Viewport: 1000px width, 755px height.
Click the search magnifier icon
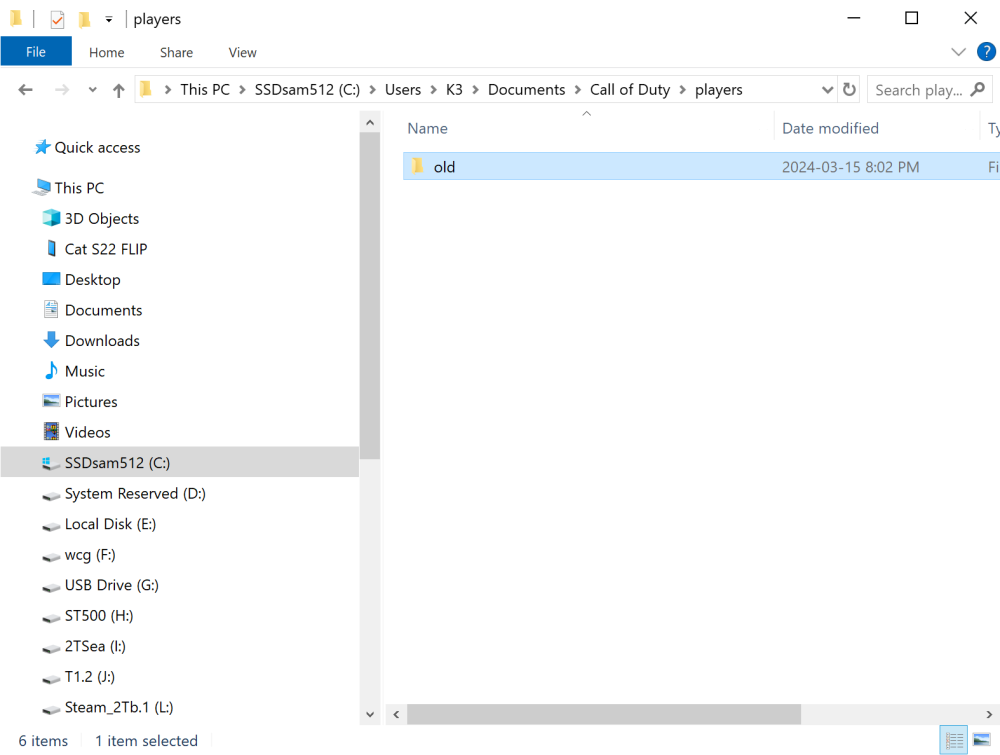click(977, 90)
